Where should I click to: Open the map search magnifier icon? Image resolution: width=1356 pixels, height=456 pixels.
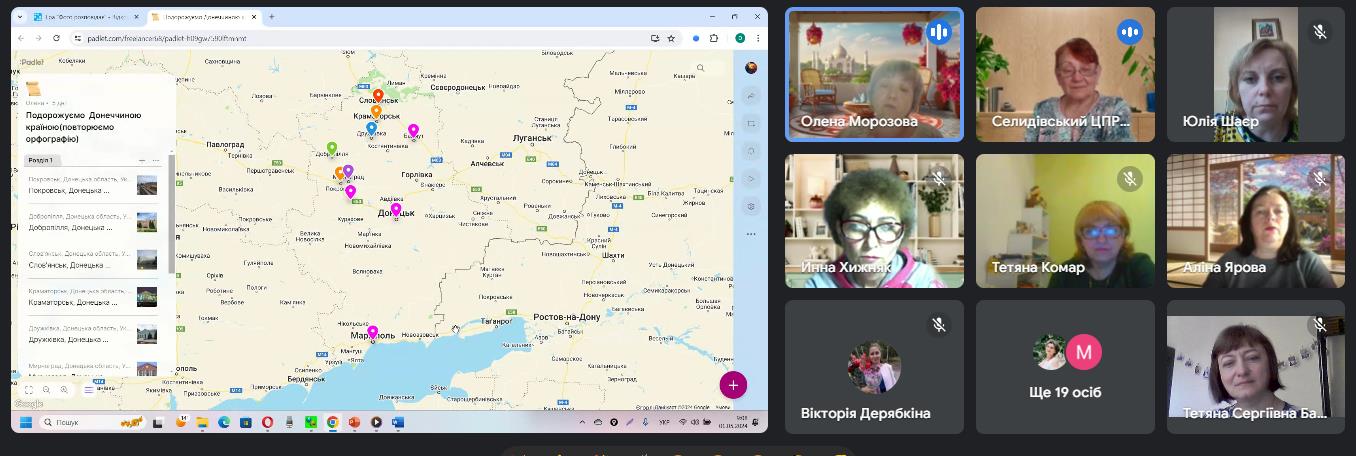(701, 68)
